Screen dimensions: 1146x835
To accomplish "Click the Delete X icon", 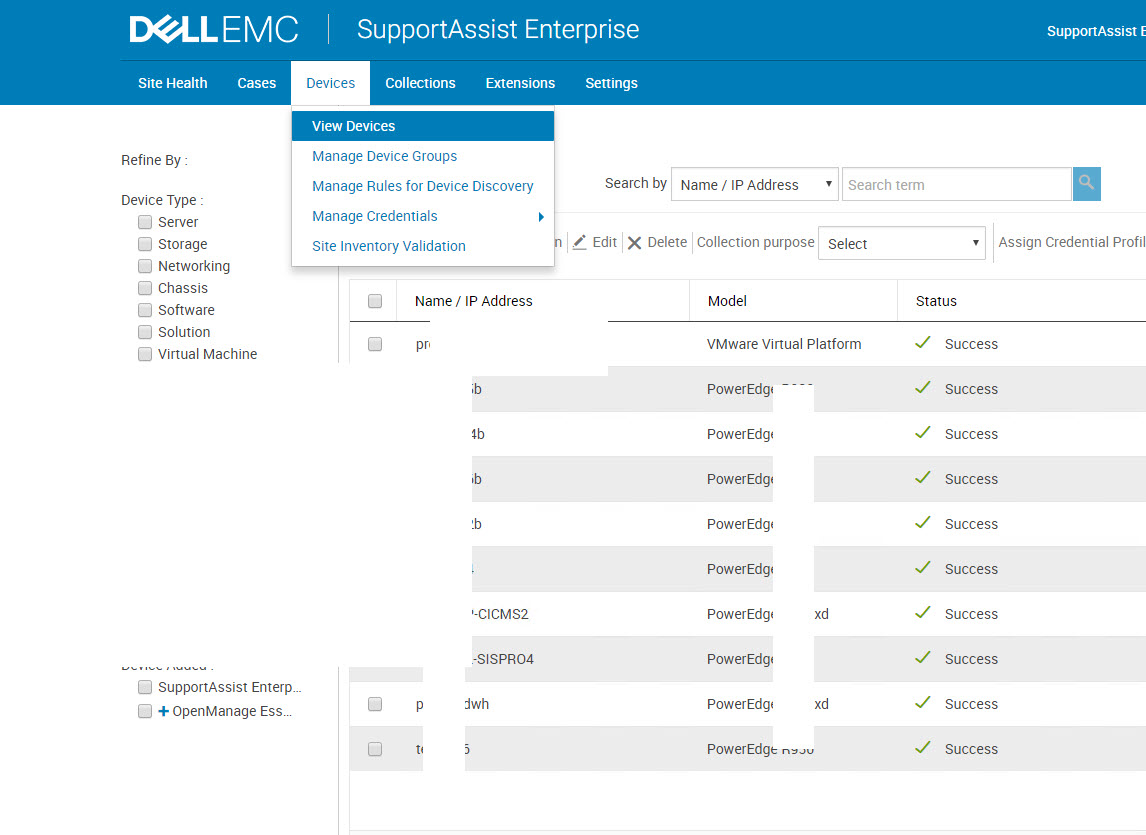I will (x=634, y=243).
